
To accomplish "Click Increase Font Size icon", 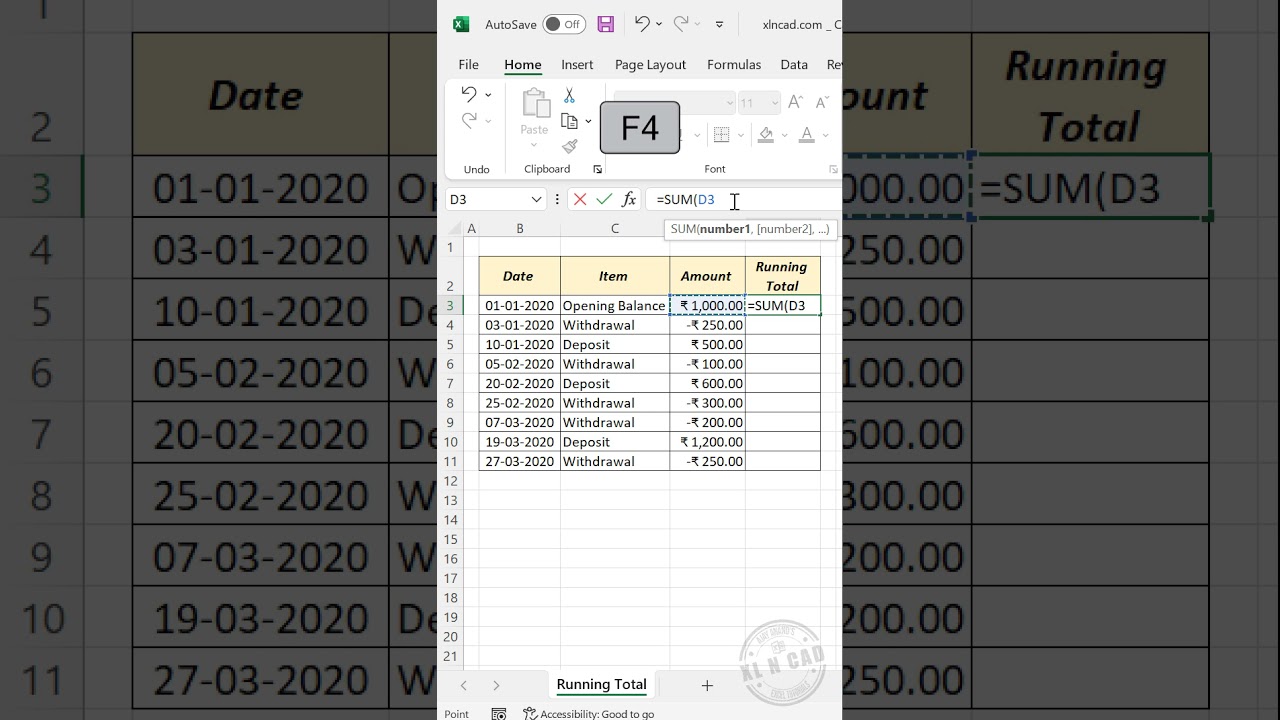I will coord(796,102).
